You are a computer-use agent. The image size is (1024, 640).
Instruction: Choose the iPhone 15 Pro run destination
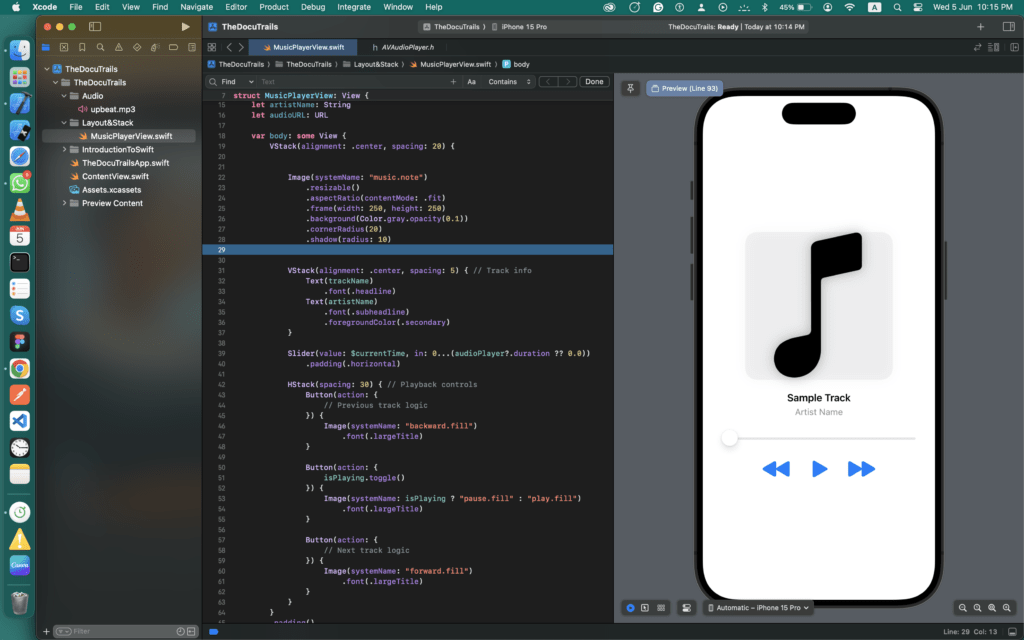click(x=519, y=27)
